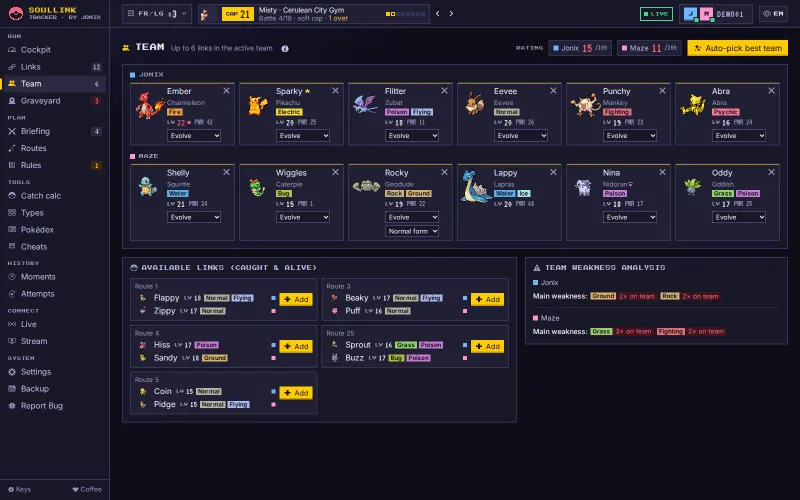Switch language with the EN button

[x=773, y=14]
